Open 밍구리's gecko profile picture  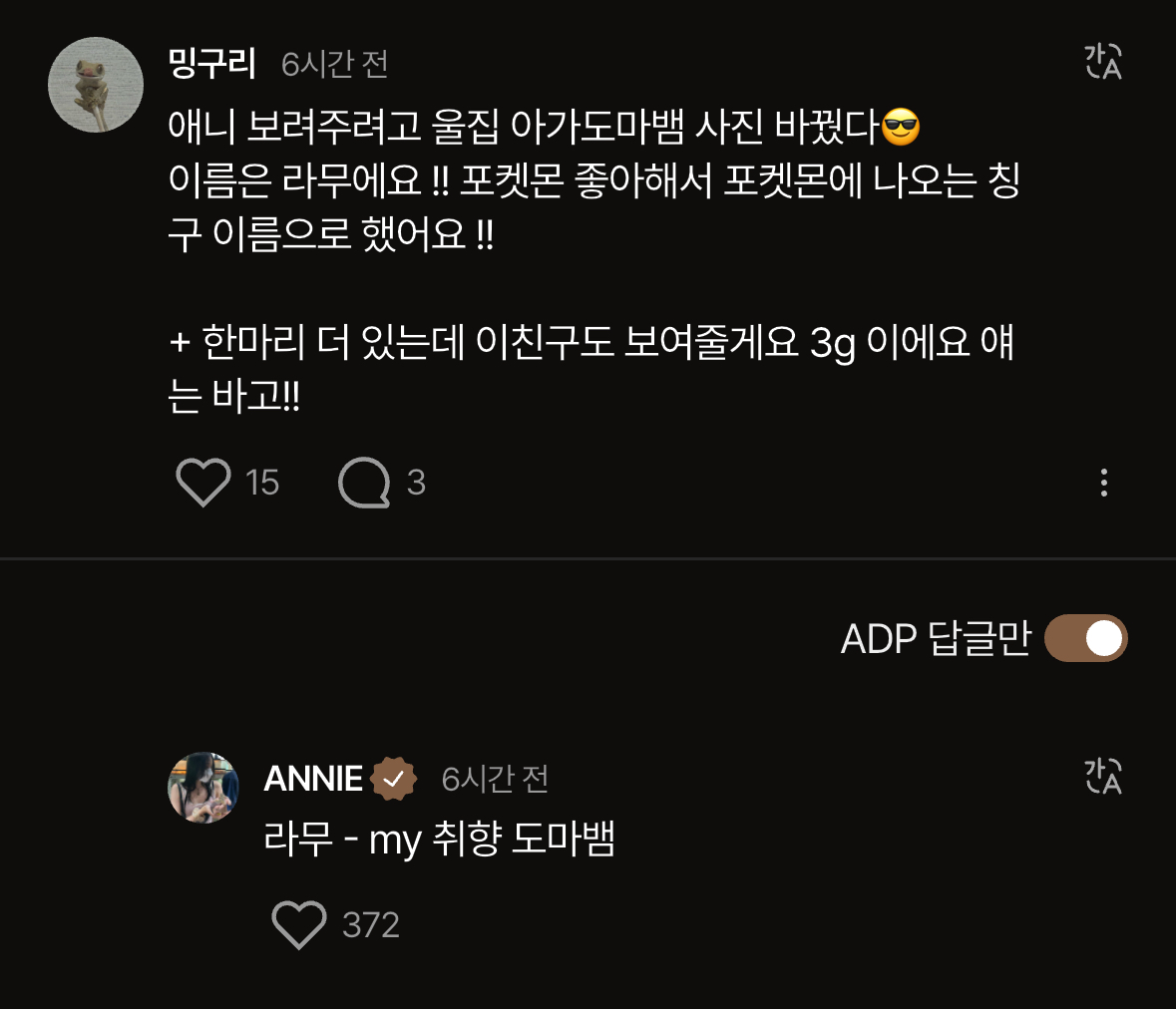tap(96, 85)
